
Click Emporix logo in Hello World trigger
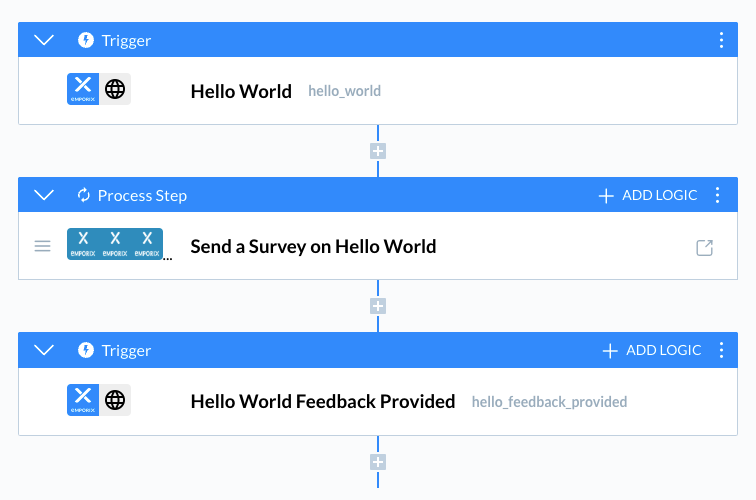tap(84, 89)
